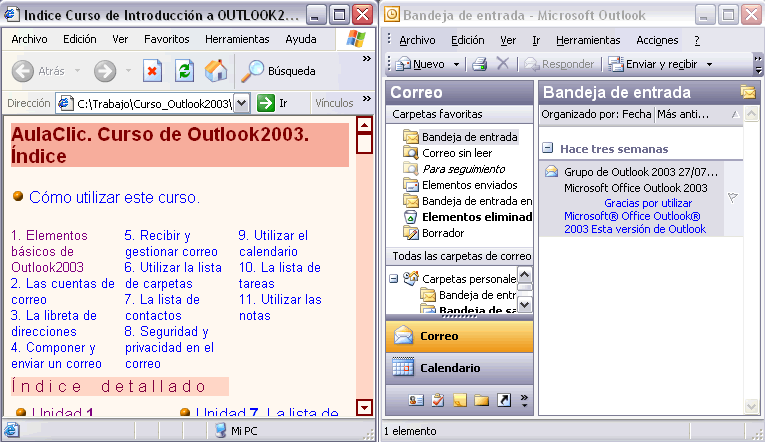Open Contacts icon in navigation pane
The image size is (765, 442).
[x=417, y=401]
